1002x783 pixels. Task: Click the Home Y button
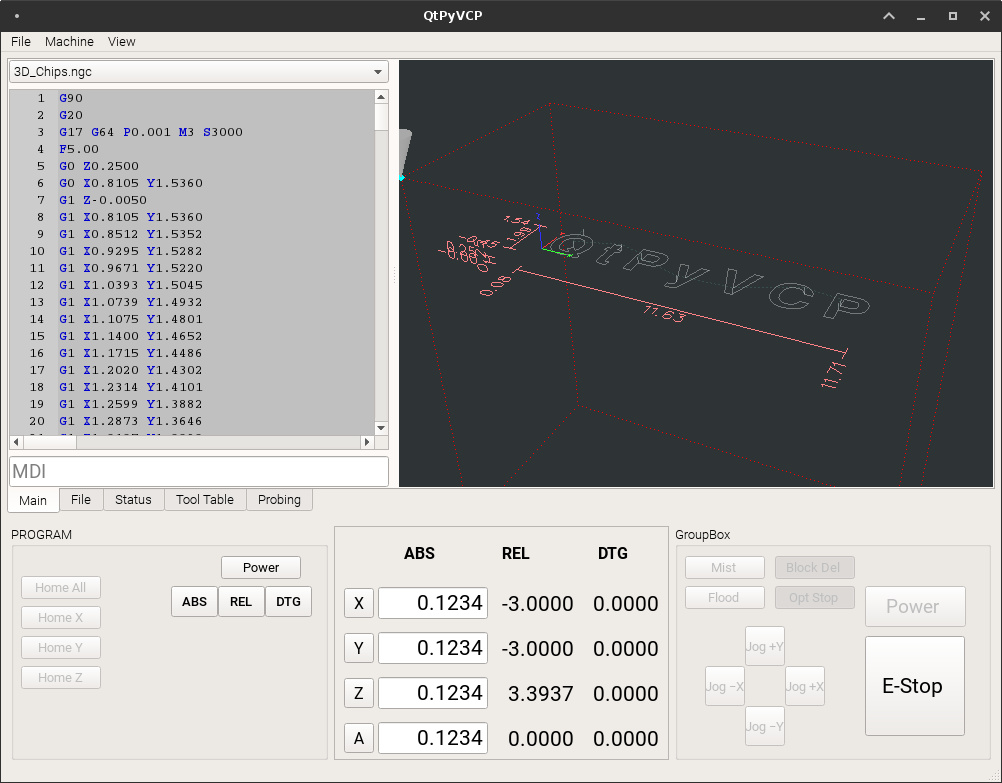coord(61,647)
